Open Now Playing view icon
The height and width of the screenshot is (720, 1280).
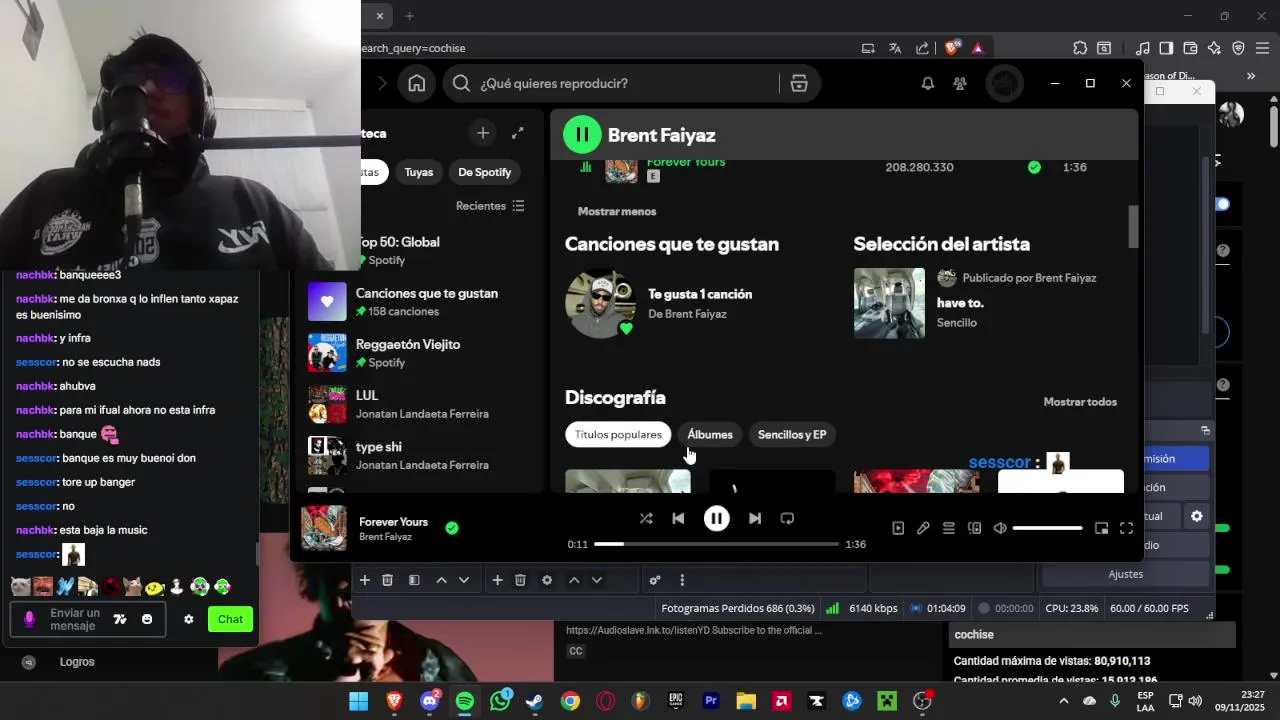click(898, 528)
